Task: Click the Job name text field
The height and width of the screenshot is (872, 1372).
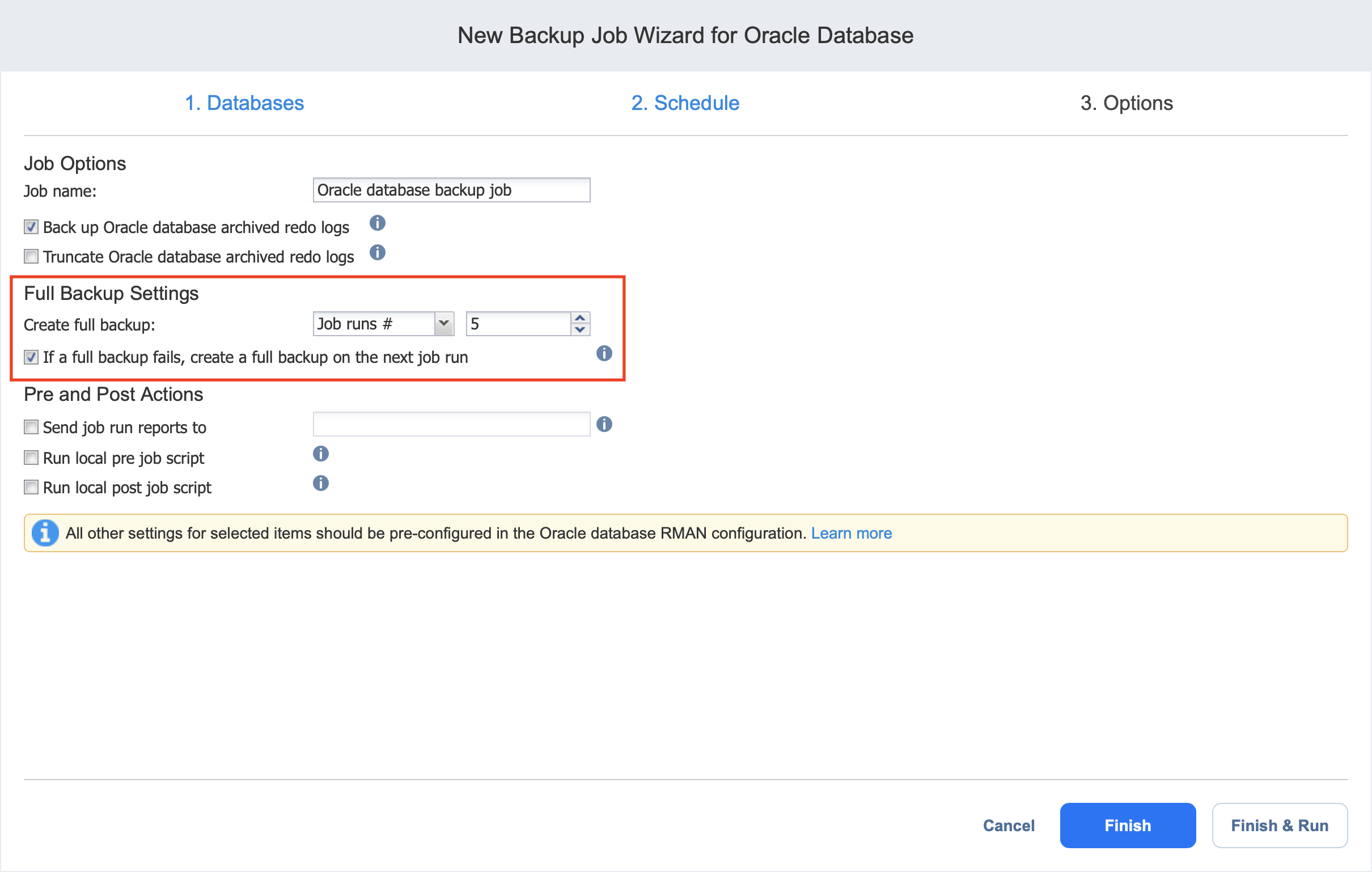Action: 451,190
